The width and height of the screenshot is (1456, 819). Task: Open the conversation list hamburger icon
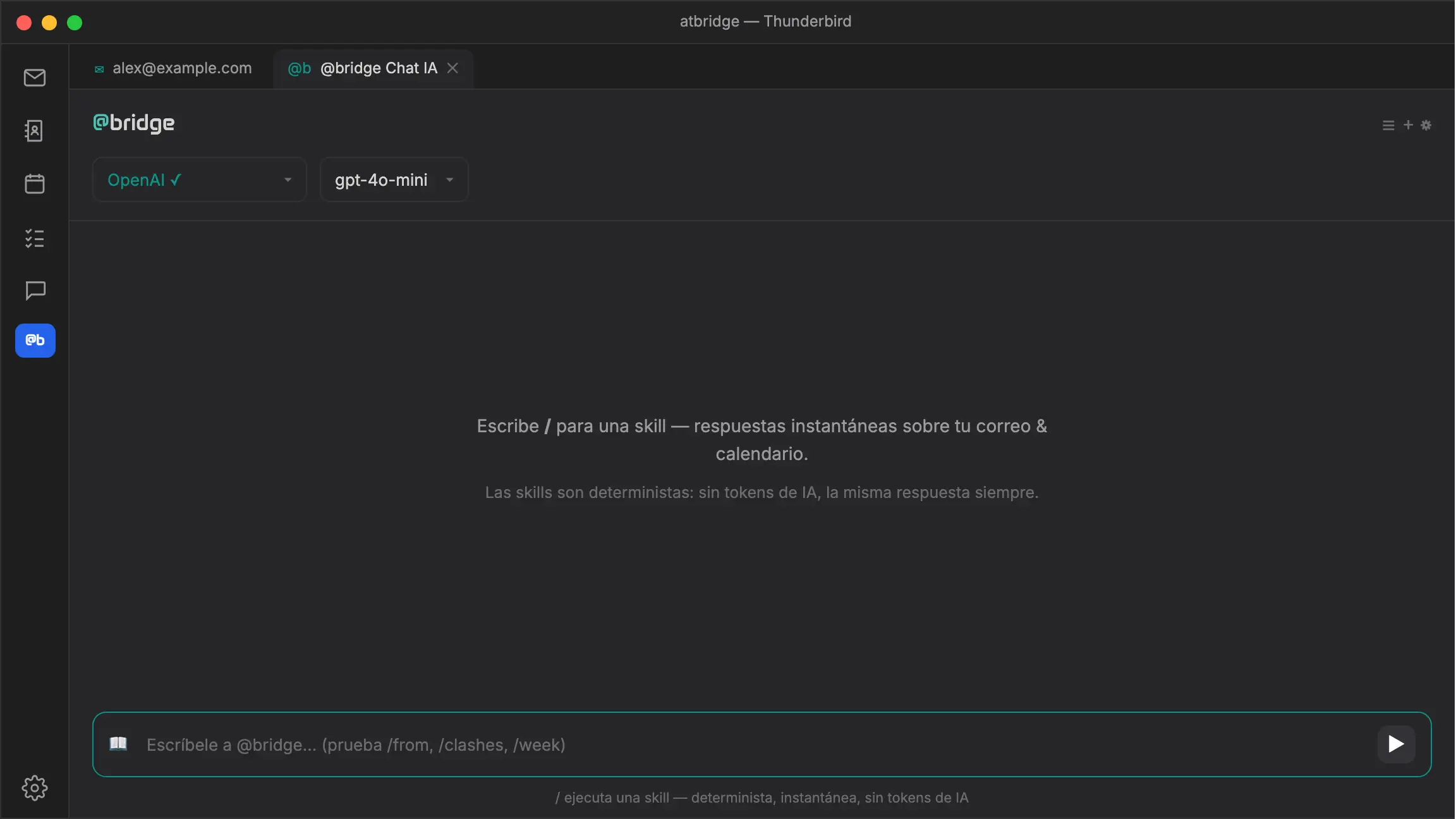(x=1388, y=125)
